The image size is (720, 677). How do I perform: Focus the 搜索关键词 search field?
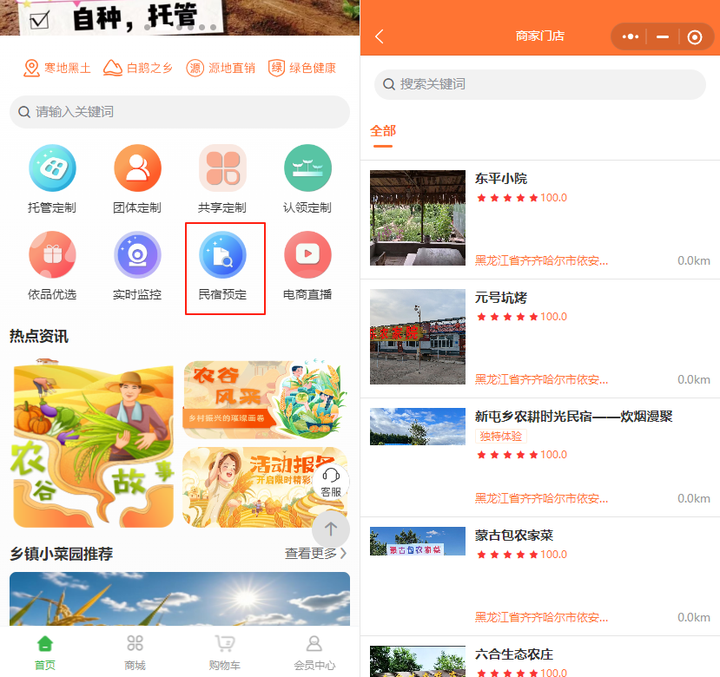coord(540,85)
